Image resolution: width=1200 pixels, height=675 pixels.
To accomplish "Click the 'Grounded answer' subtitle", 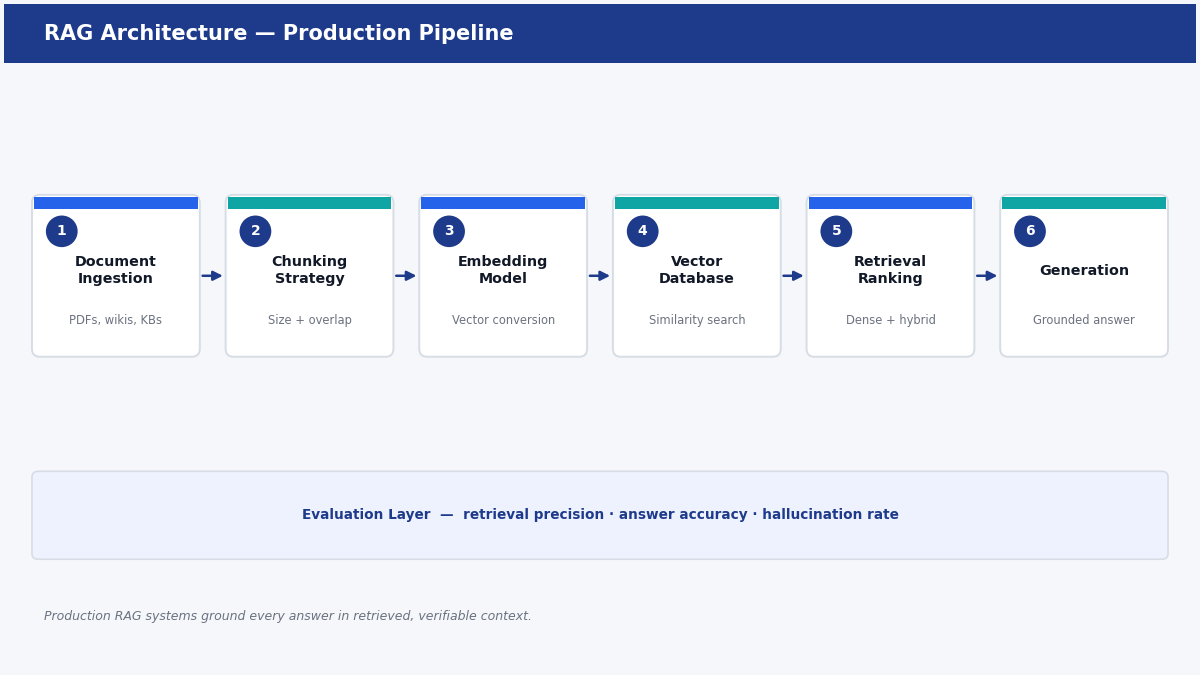I will pyautogui.click(x=1084, y=320).
